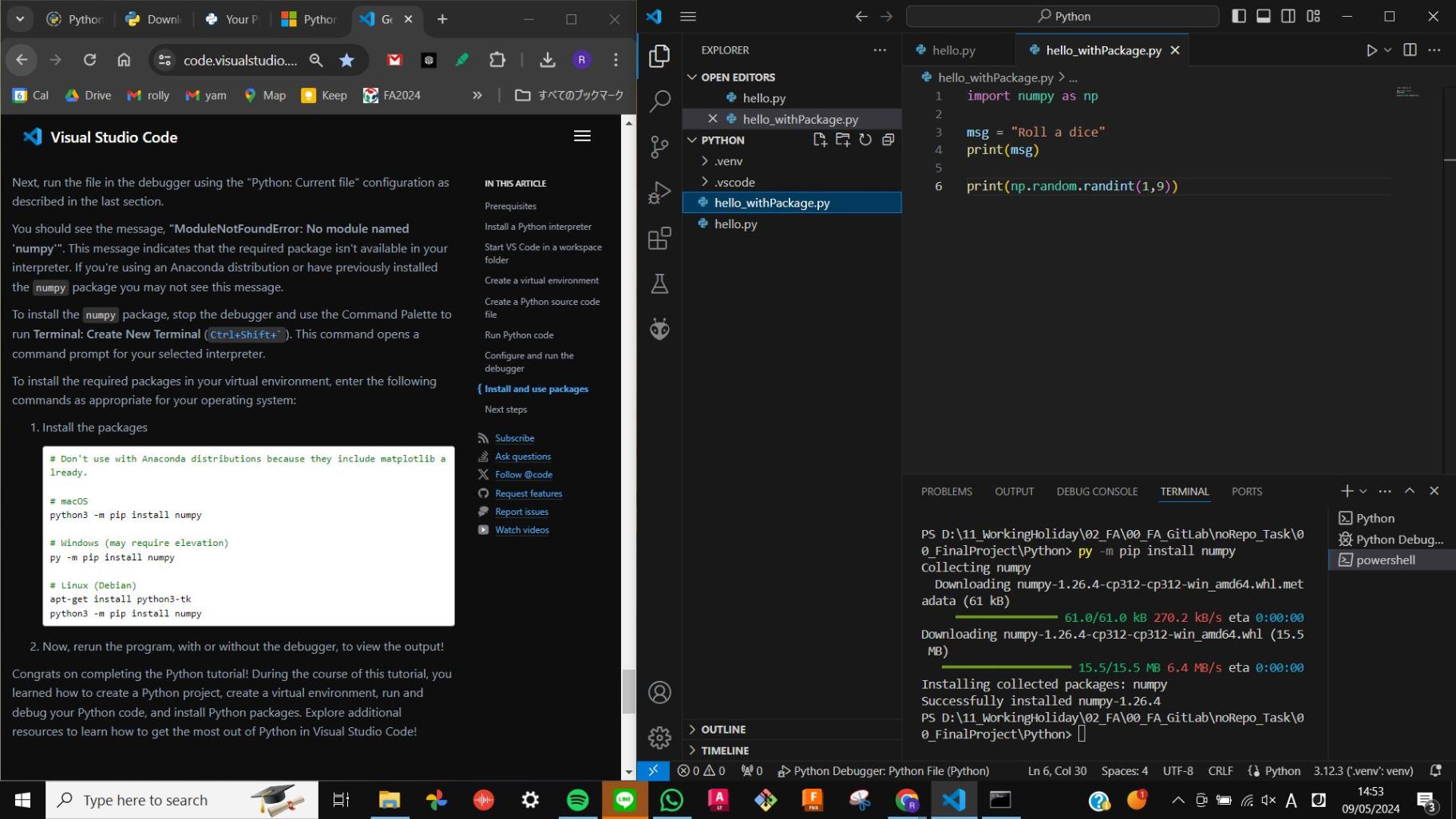Open the Manage gear in VS Code

coord(659,738)
